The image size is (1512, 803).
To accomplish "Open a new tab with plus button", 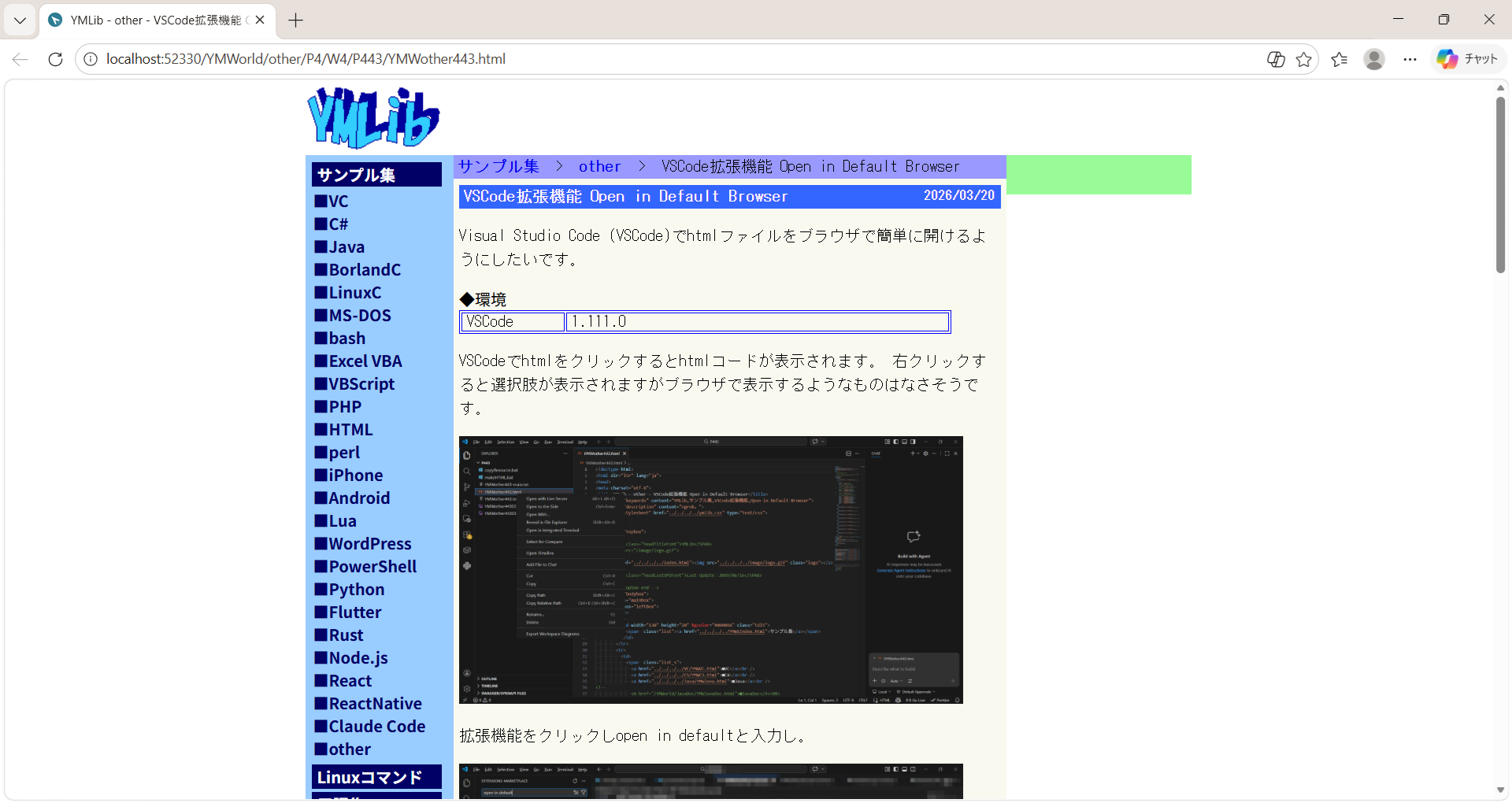I will tap(296, 20).
